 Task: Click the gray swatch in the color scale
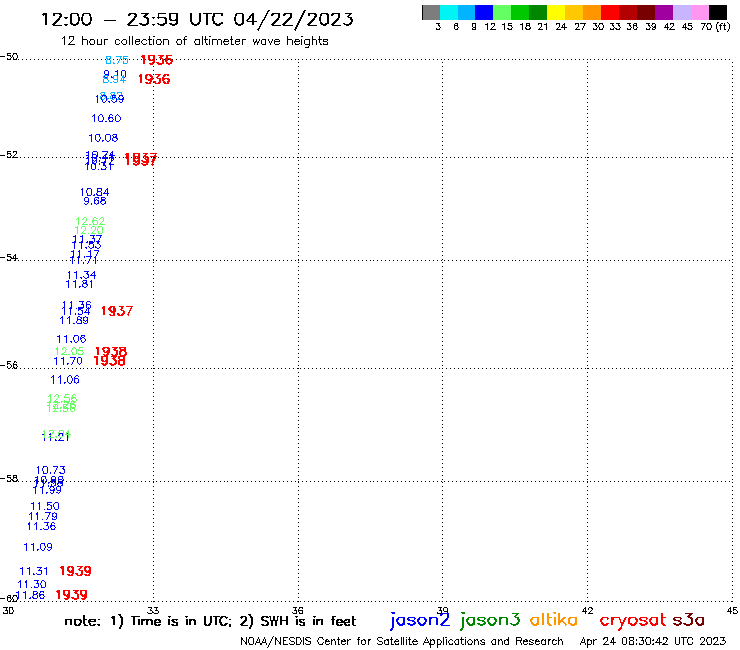click(x=431, y=12)
